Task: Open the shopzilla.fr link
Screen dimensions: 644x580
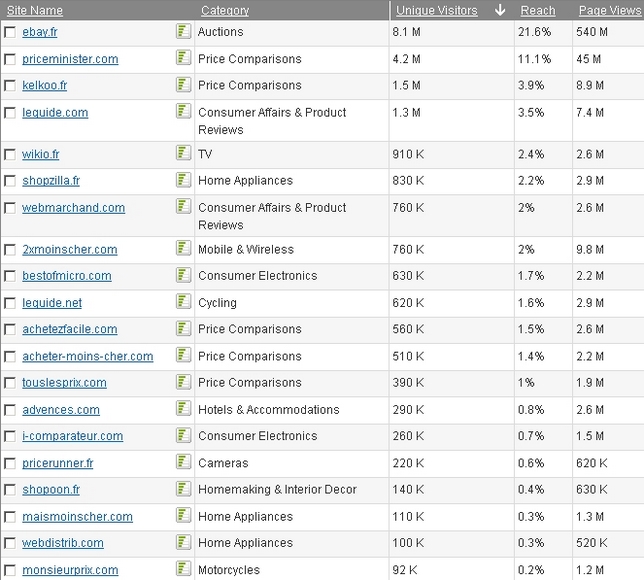Action: 51,181
